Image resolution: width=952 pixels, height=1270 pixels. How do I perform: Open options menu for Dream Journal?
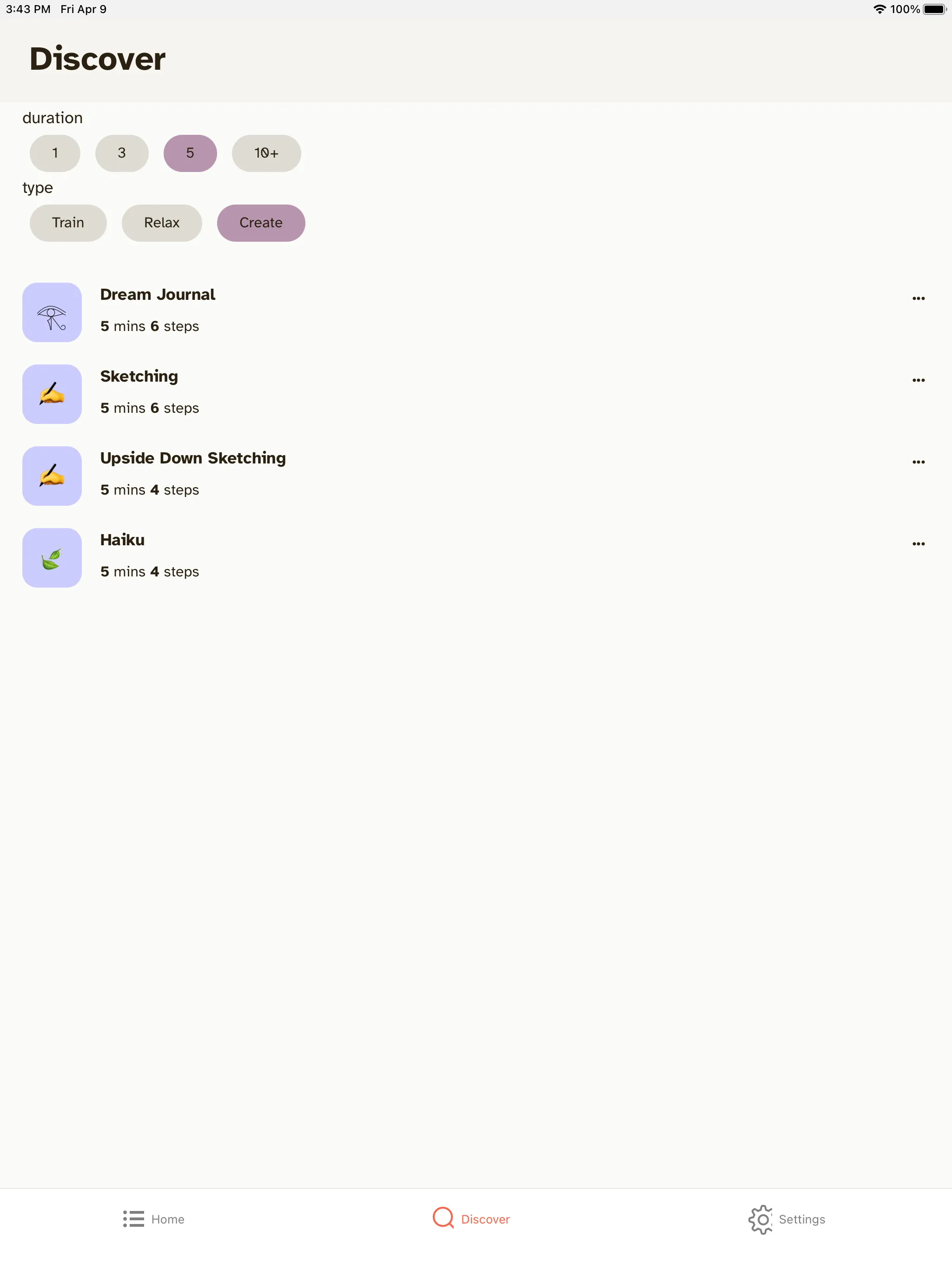919,298
